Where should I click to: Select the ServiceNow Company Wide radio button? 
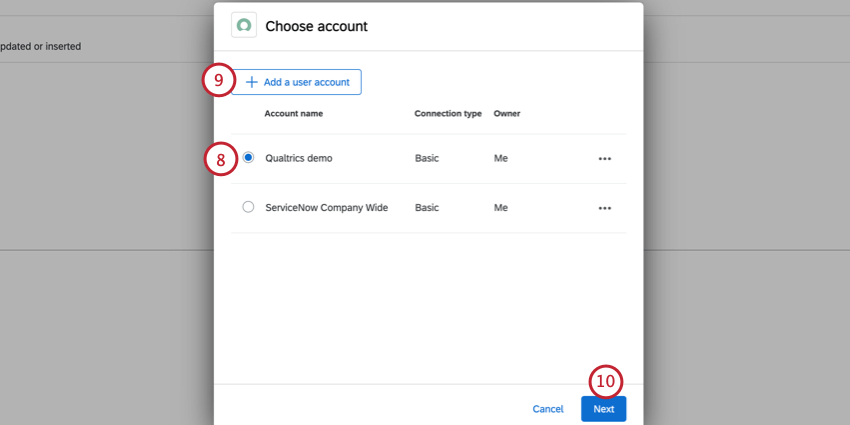coord(248,207)
